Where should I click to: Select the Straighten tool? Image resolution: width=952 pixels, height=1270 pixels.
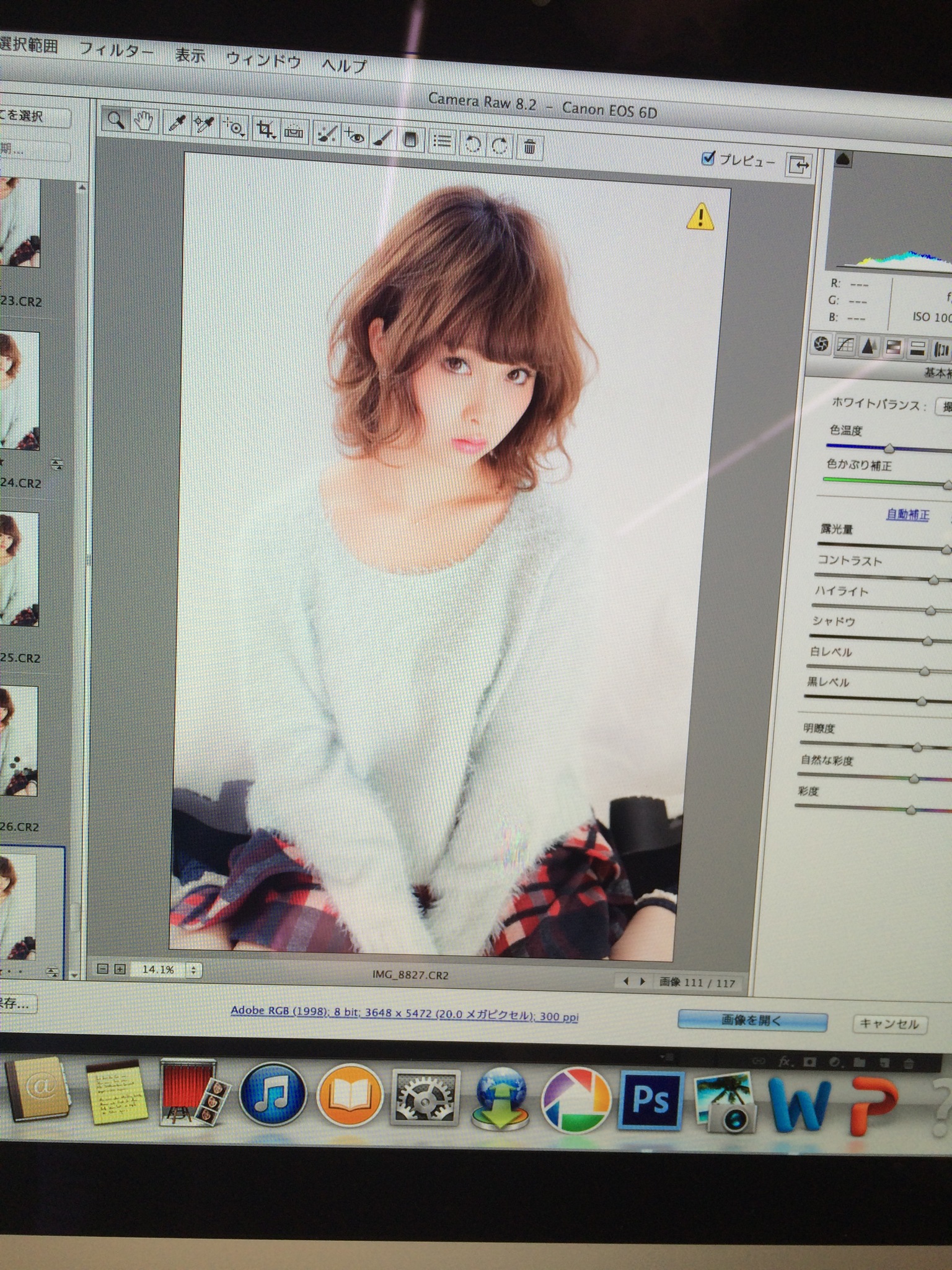(294, 132)
